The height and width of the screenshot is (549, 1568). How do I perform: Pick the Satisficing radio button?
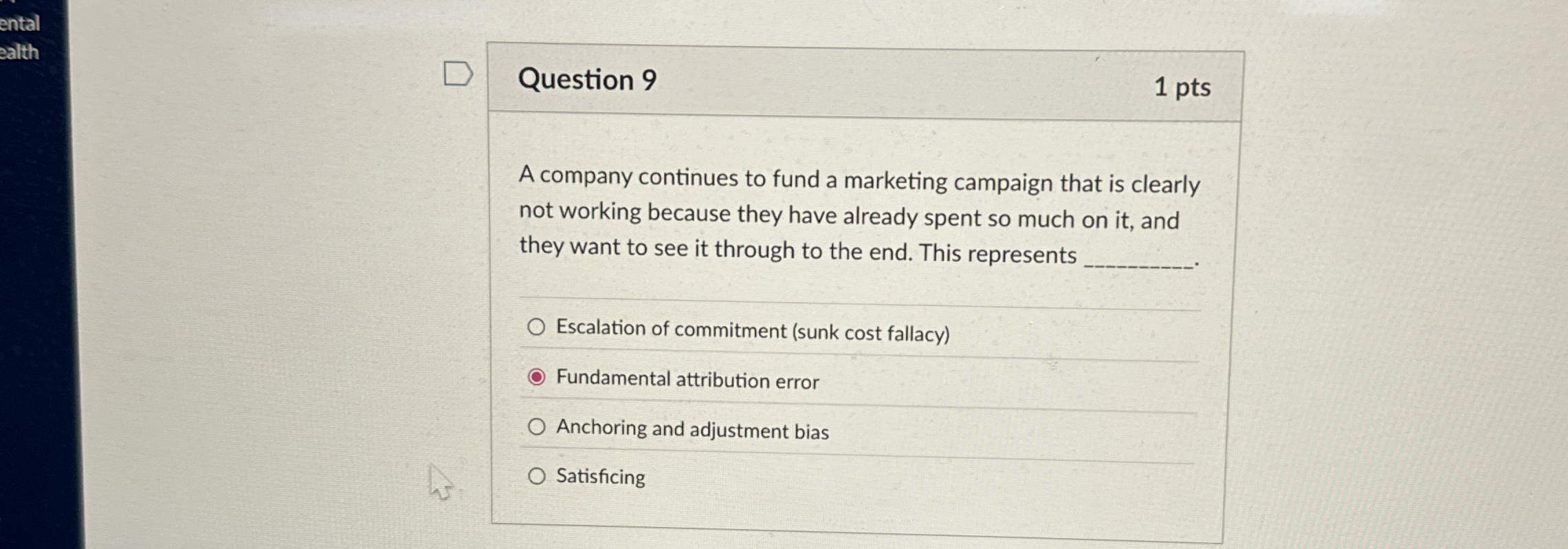(536, 476)
